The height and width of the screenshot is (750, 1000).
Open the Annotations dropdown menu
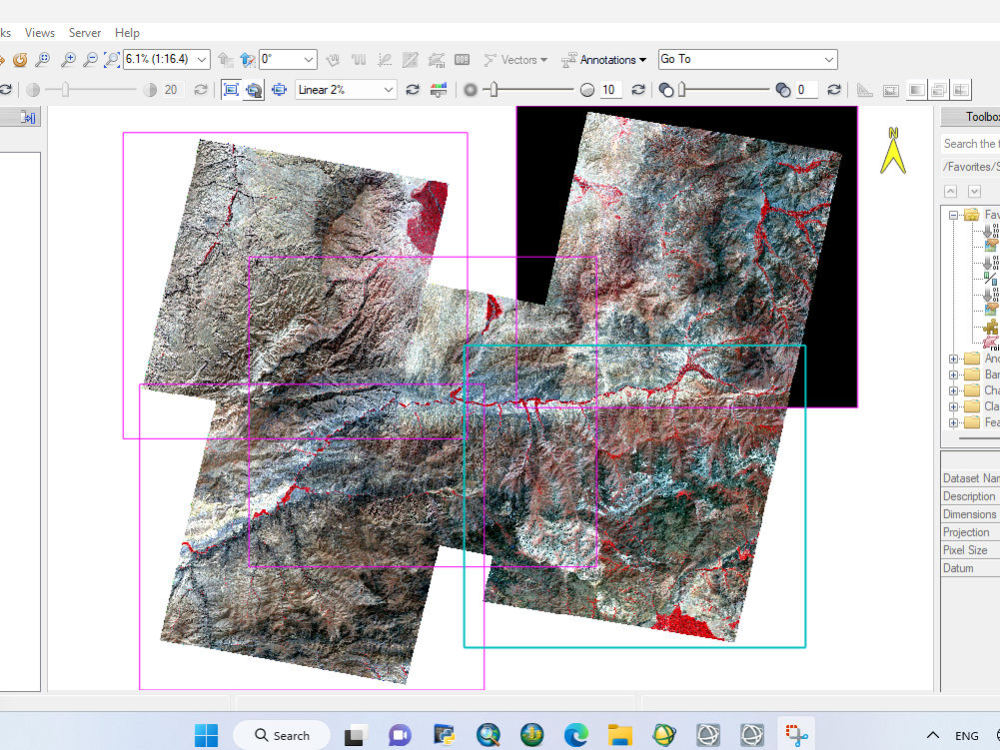pos(603,60)
